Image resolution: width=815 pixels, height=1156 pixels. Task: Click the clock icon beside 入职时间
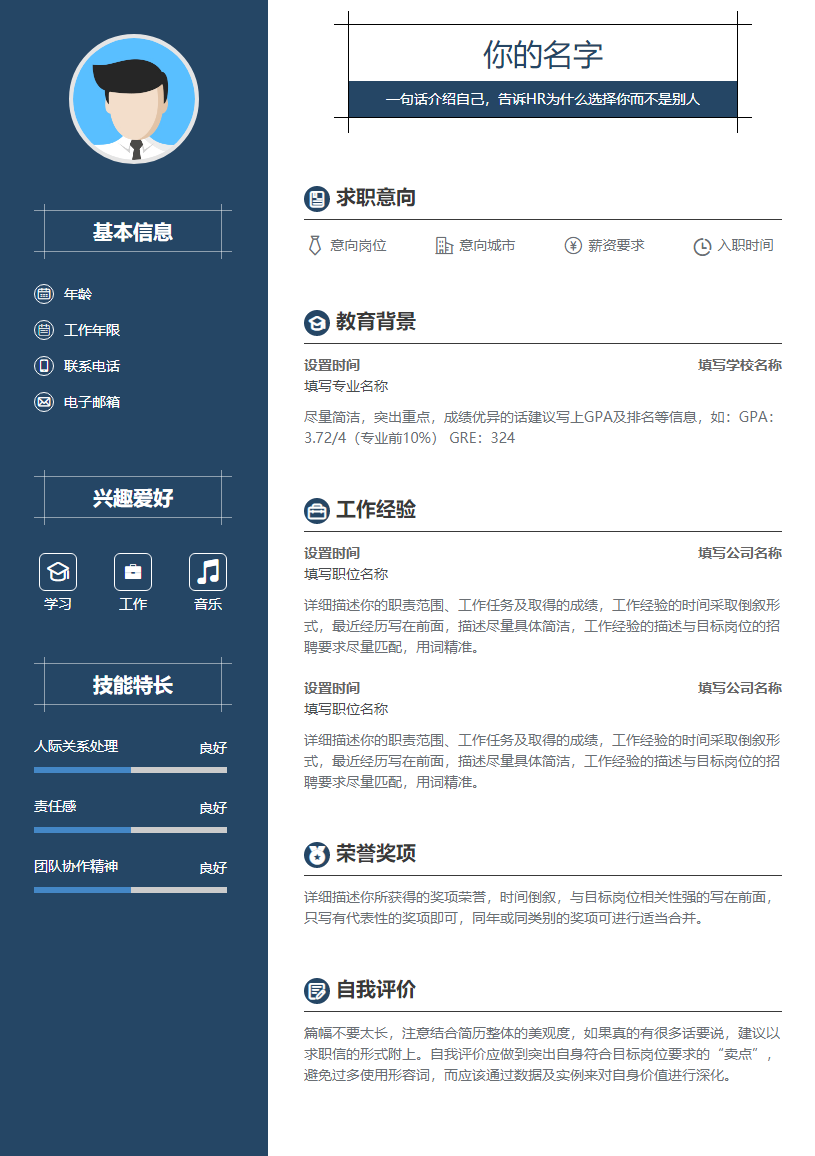(702, 246)
